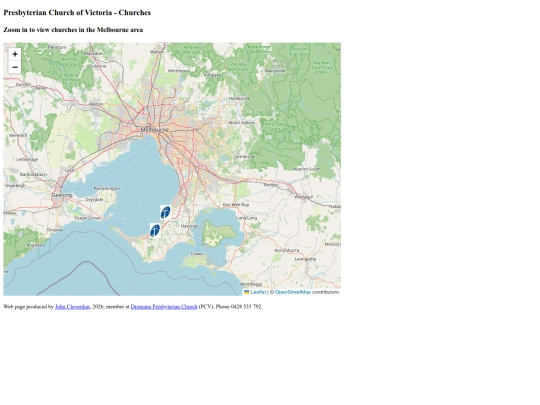Click the Bannockburn label on map

pyautogui.click(x=33, y=175)
